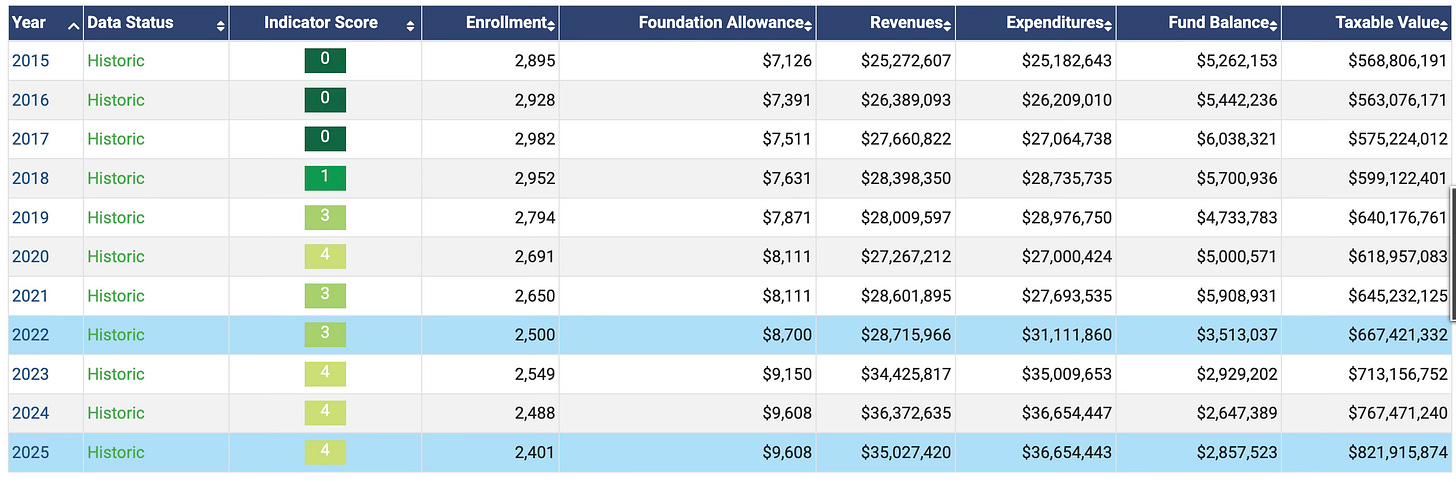
Task: Sort by Indicator Score column header
Action: [325, 22]
